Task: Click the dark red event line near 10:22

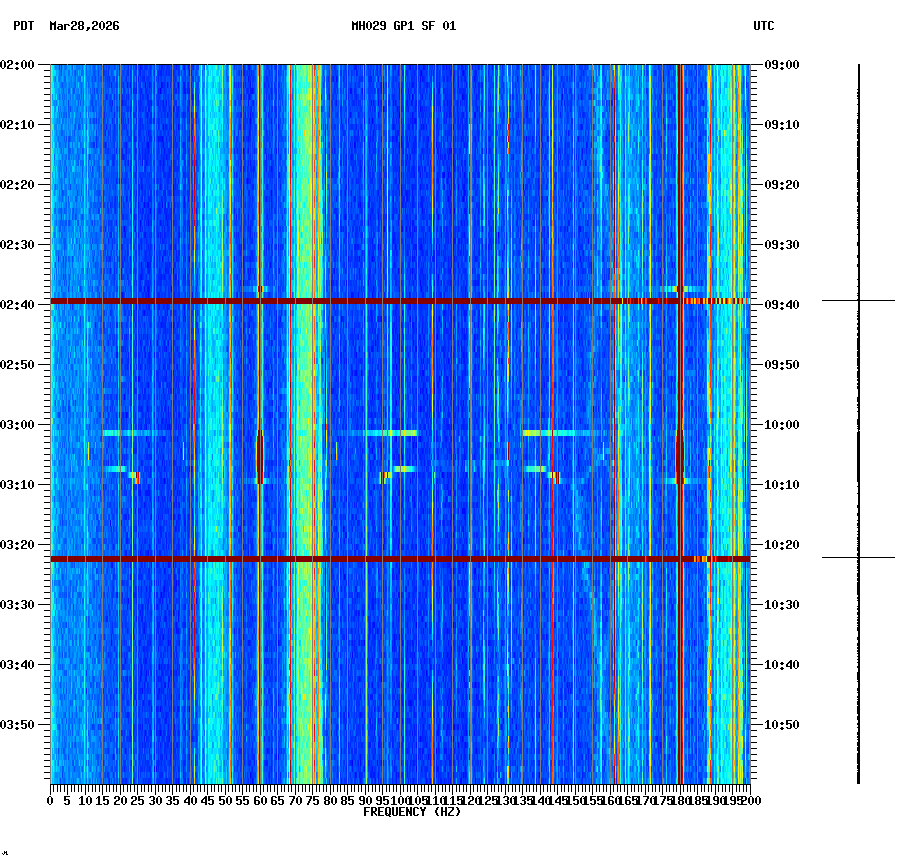Action: pyautogui.click(x=400, y=556)
